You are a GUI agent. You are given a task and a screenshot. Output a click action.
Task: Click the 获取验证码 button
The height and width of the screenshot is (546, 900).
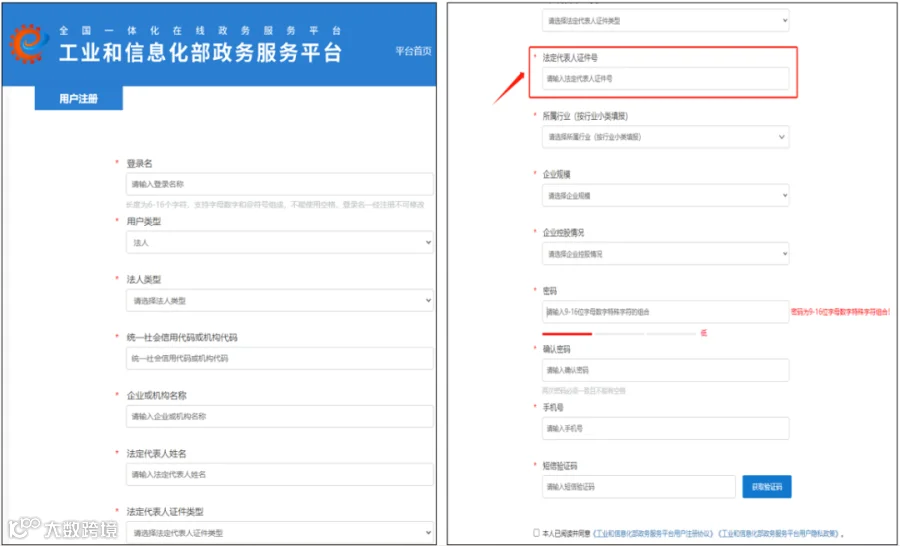[x=767, y=486]
